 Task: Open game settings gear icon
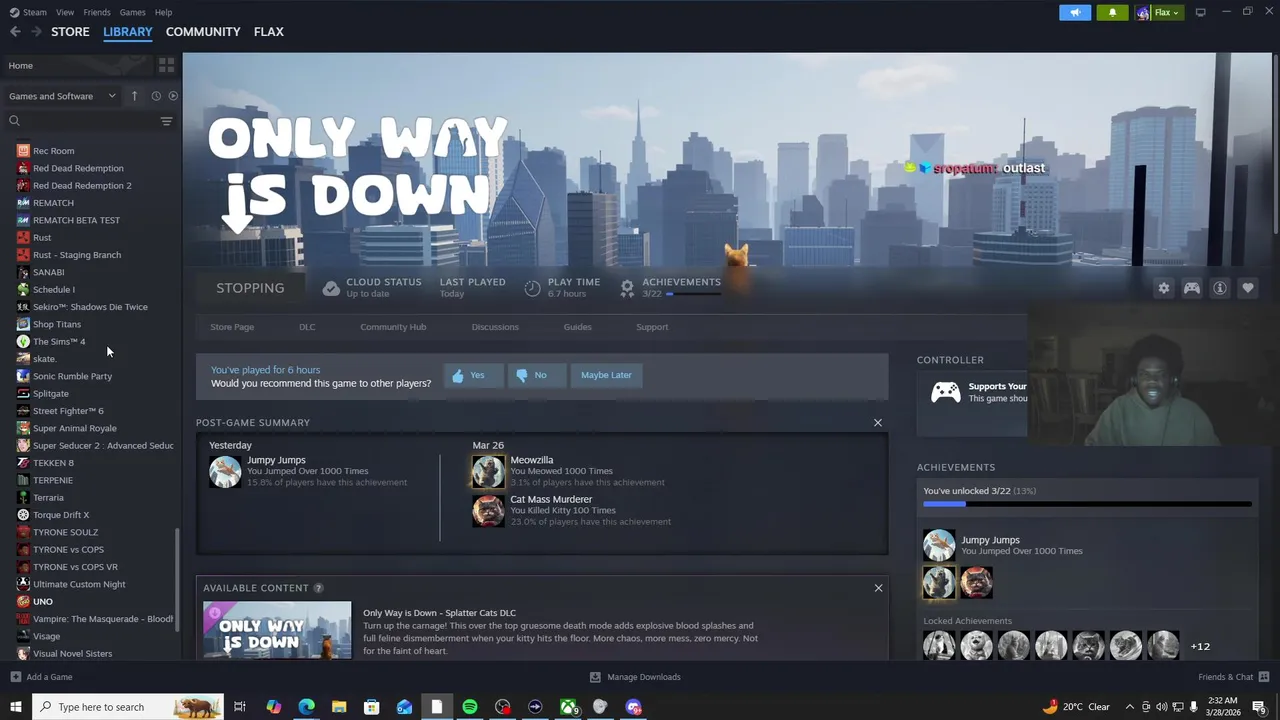1163,288
